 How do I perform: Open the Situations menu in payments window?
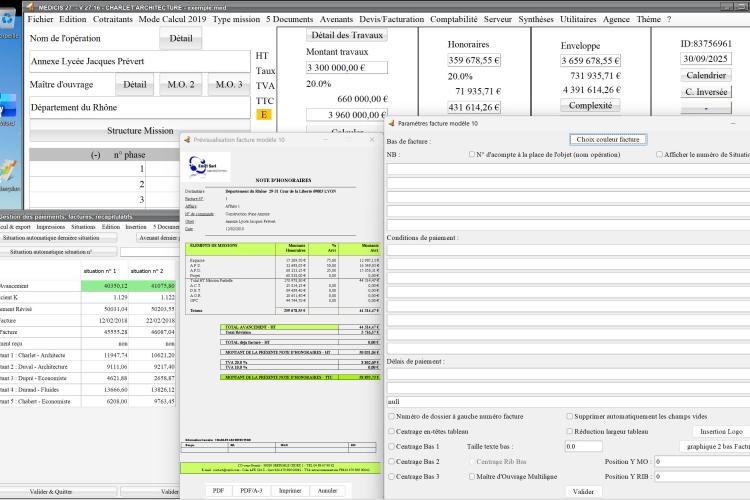83,227
